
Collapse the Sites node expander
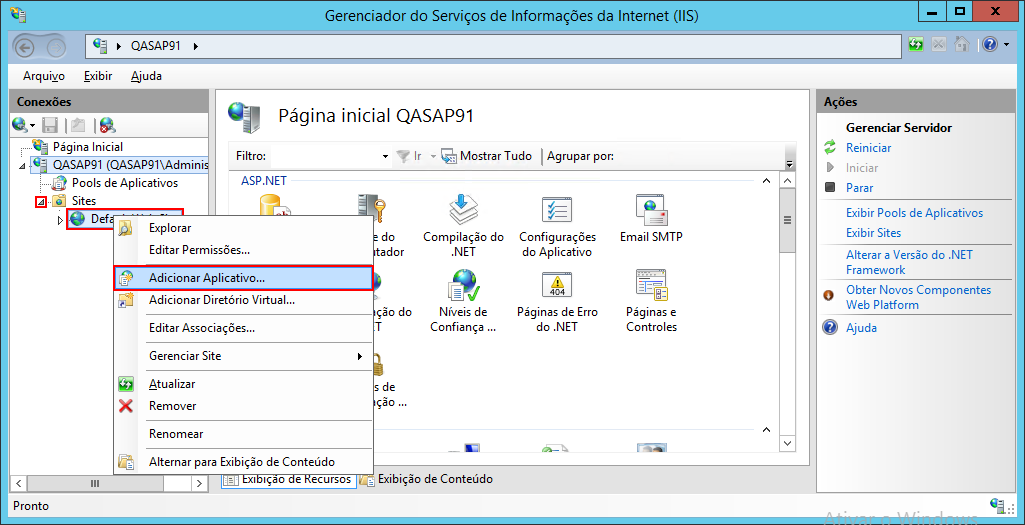pos(41,202)
